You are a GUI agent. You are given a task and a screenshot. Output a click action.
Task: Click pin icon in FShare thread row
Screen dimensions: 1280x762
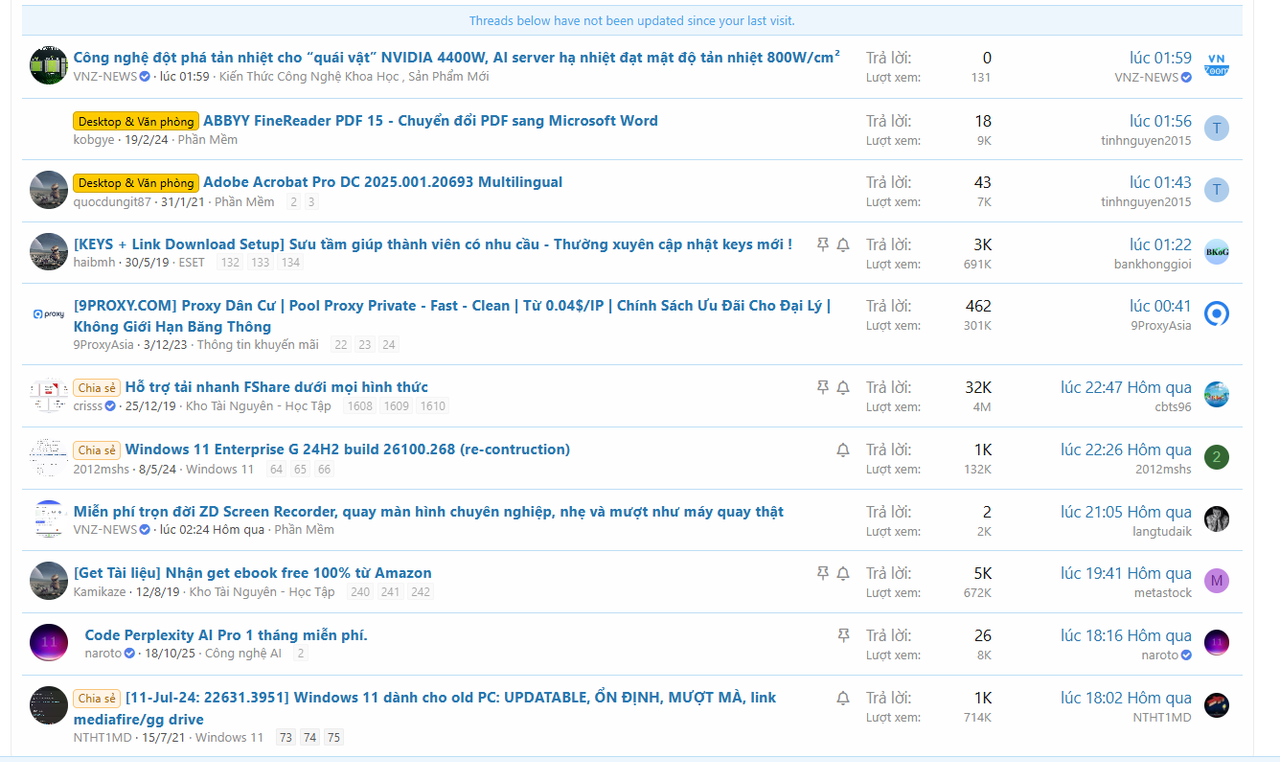pyautogui.click(x=823, y=387)
